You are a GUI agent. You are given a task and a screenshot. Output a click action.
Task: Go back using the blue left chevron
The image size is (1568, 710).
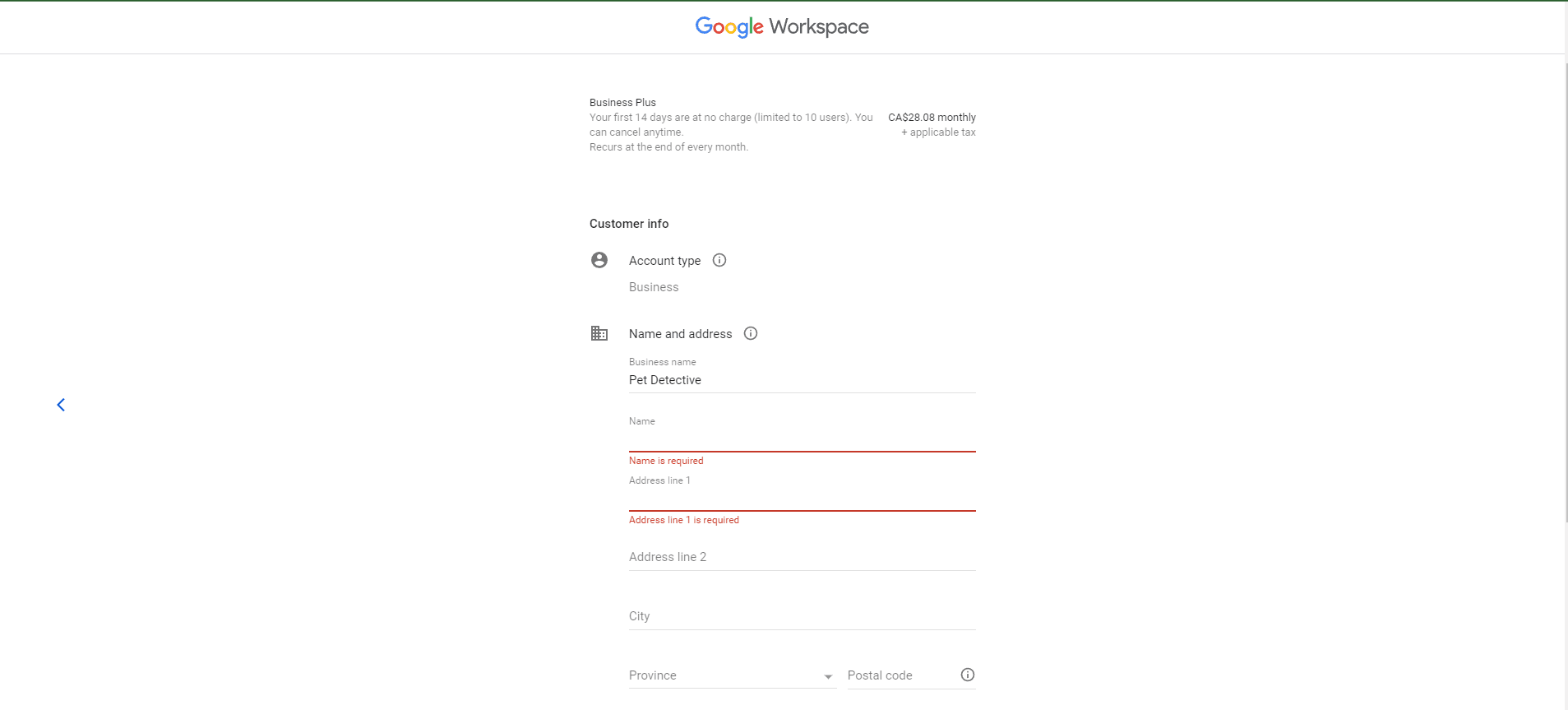(61, 405)
